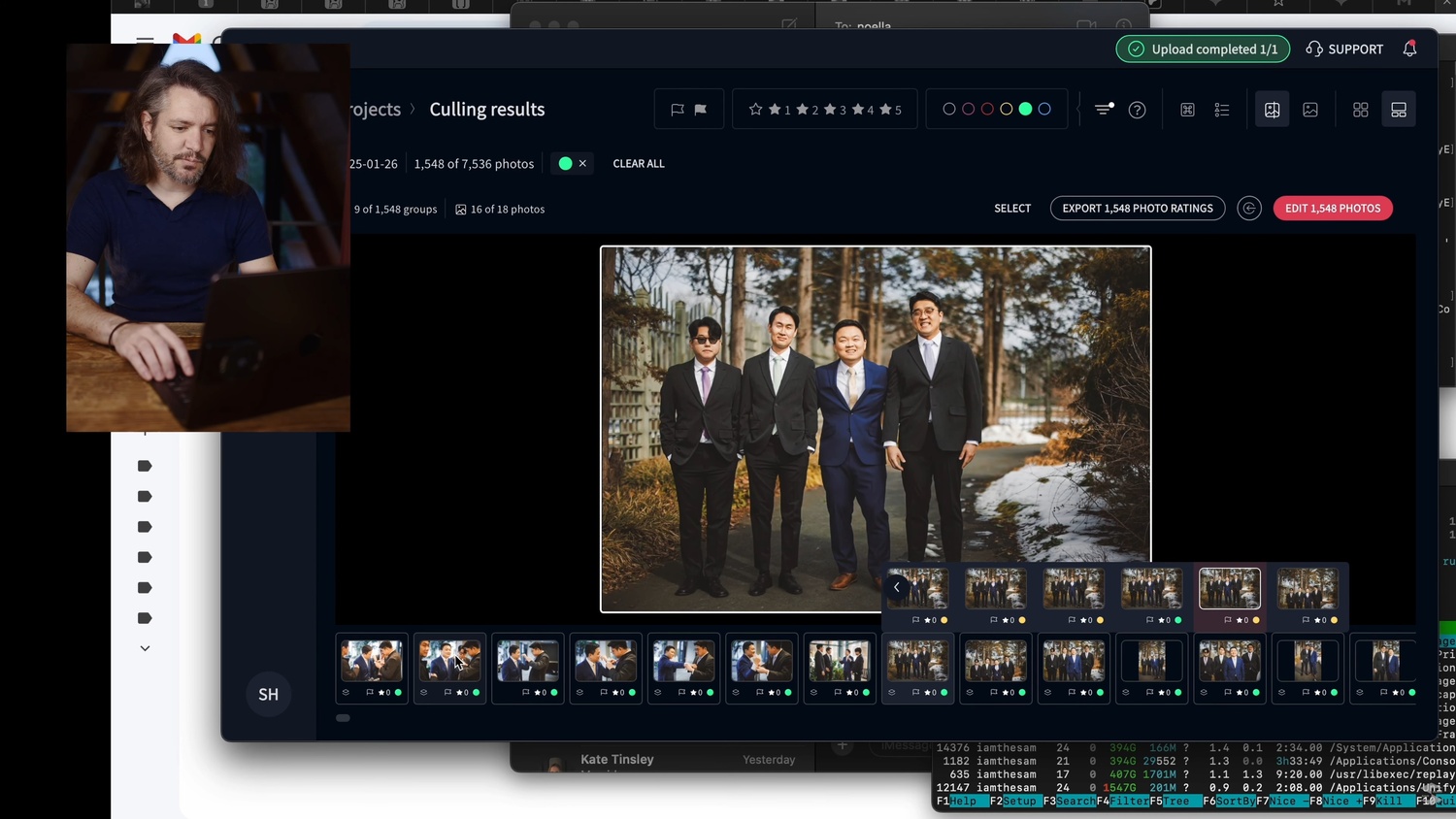Toggle the blue color label filter
The width and height of the screenshot is (1456, 819).
tap(1044, 109)
